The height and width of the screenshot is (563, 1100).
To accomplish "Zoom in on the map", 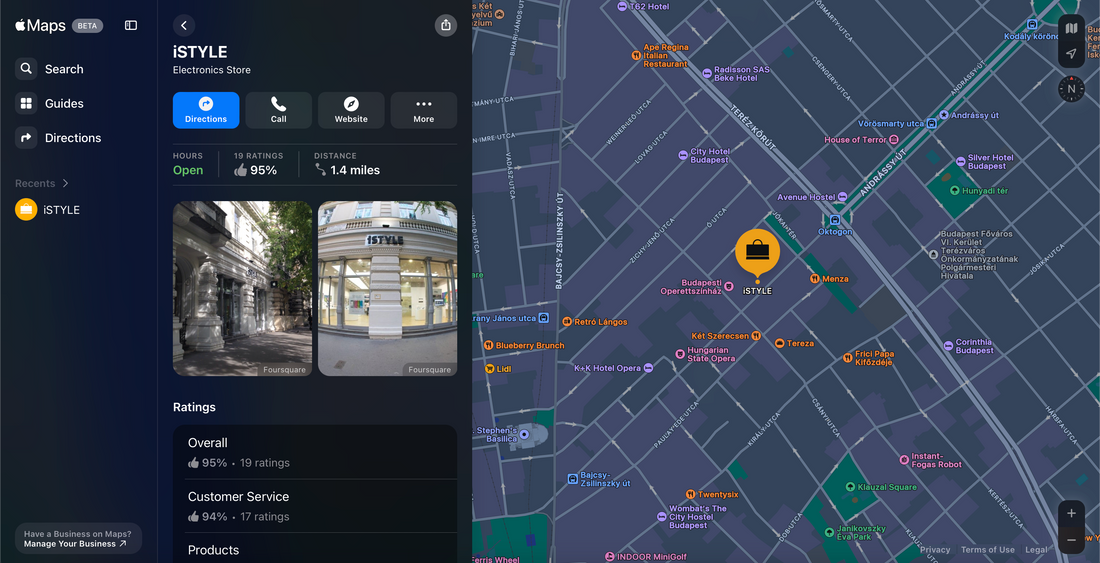I will click(1071, 514).
